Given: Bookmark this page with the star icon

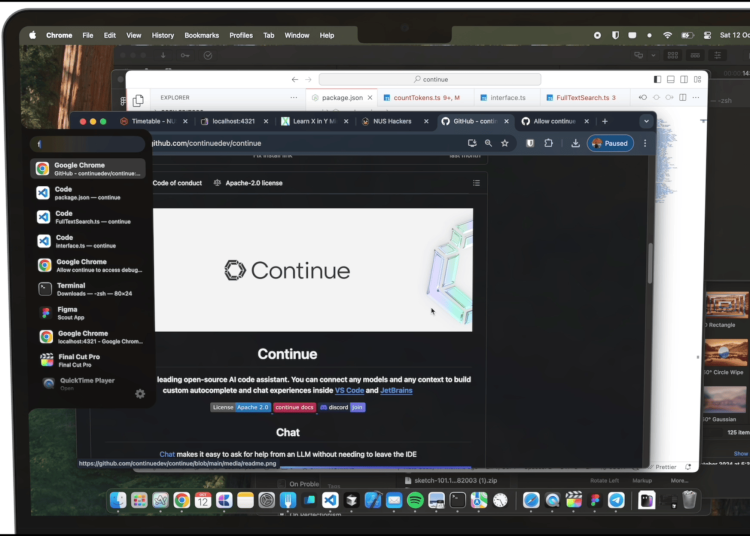Looking at the screenshot, I should pos(505,143).
